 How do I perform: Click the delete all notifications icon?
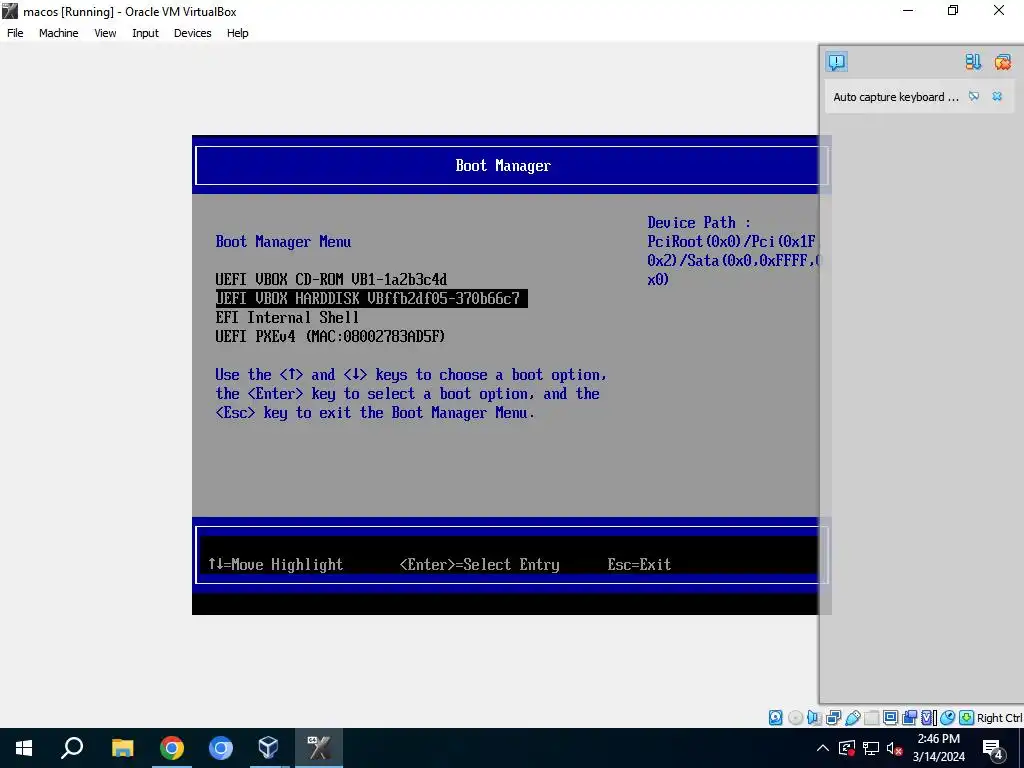[1002, 62]
